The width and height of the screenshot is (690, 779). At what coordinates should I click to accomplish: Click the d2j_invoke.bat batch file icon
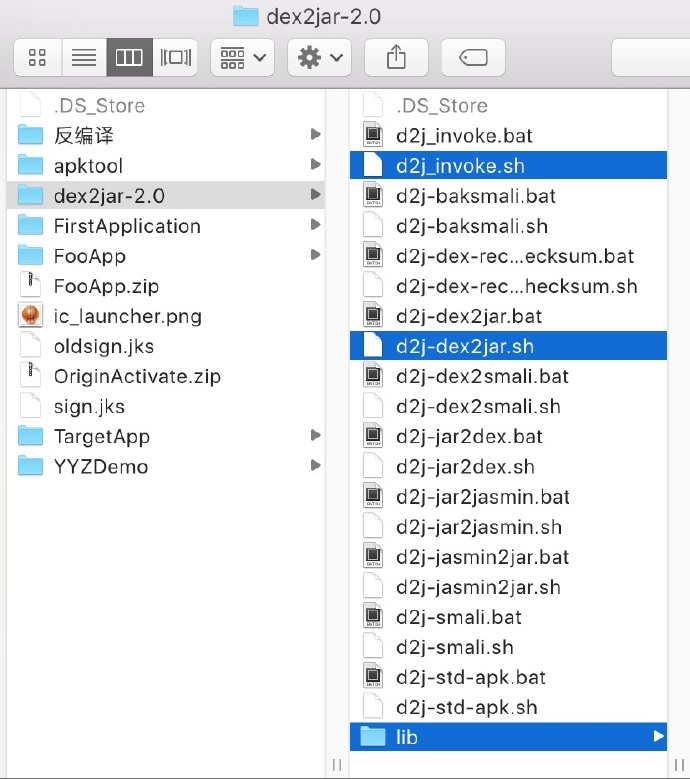[x=373, y=135]
